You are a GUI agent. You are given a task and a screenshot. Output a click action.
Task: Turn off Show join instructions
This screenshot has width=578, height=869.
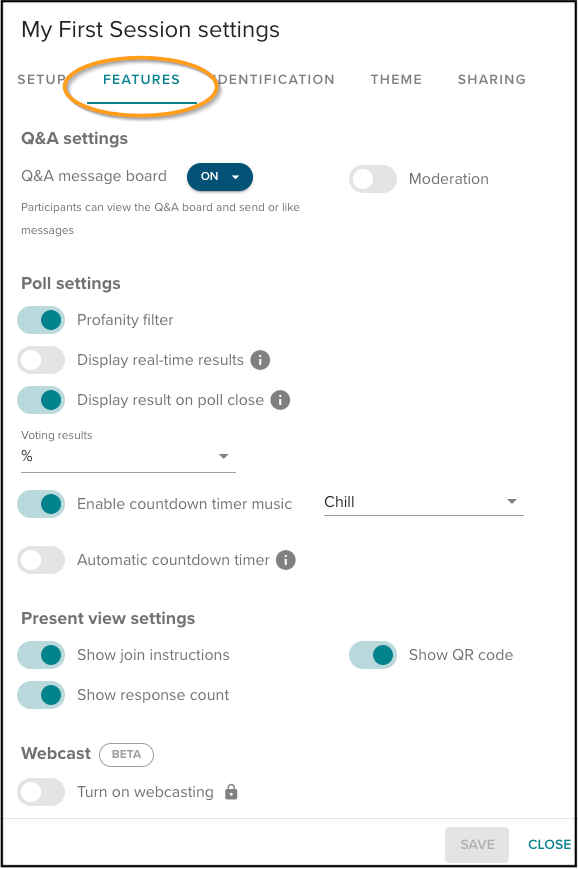pos(41,655)
